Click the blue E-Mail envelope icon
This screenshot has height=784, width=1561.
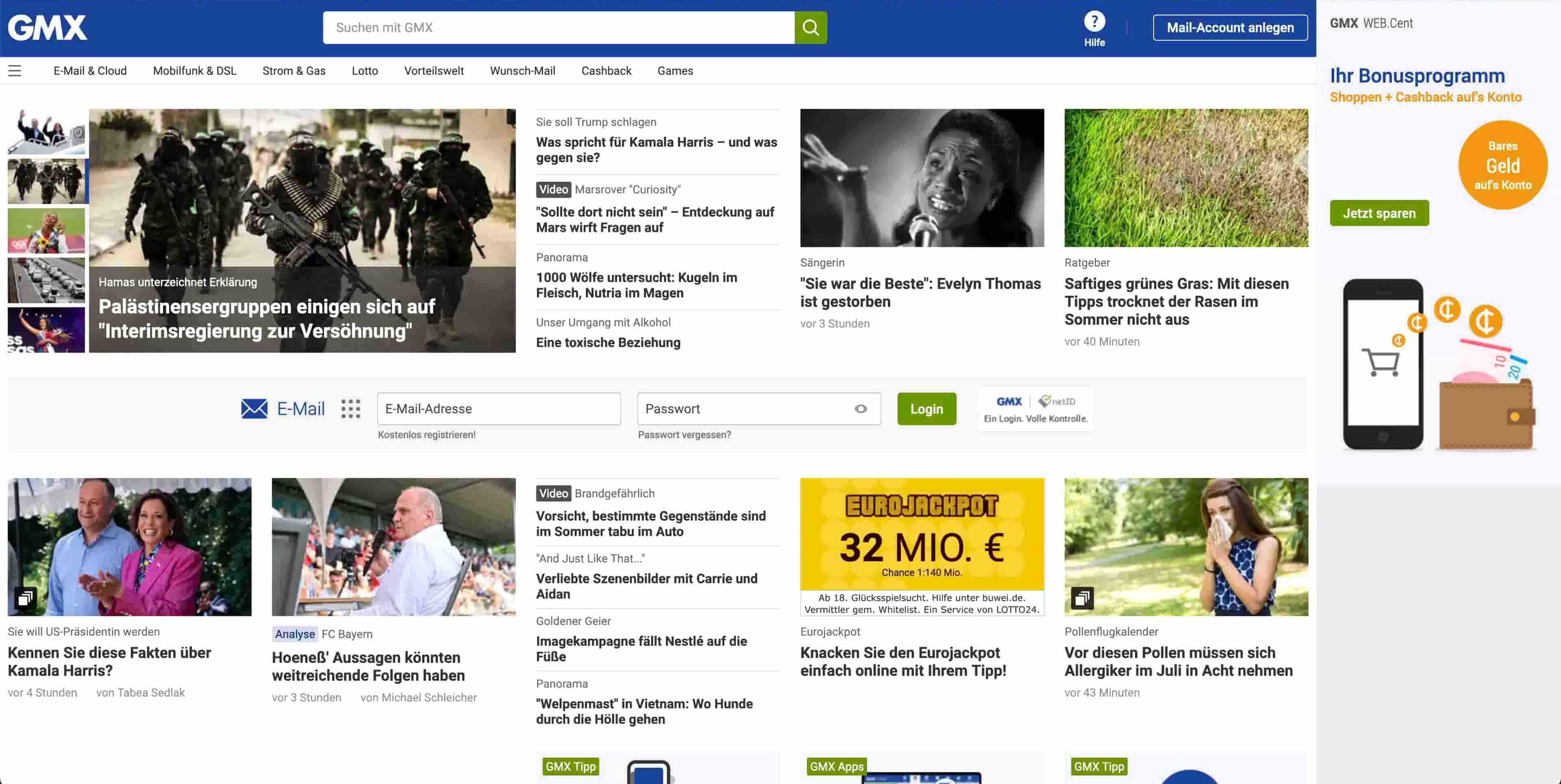pyautogui.click(x=254, y=408)
